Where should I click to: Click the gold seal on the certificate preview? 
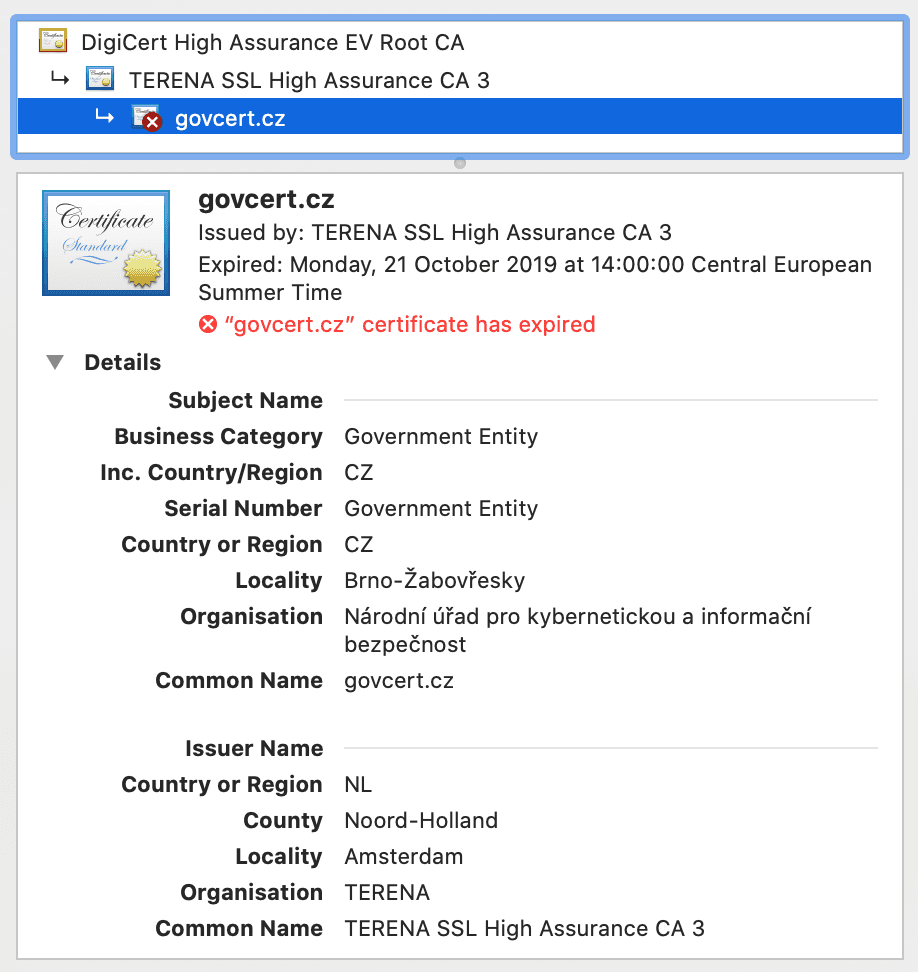tap(142, 270)
